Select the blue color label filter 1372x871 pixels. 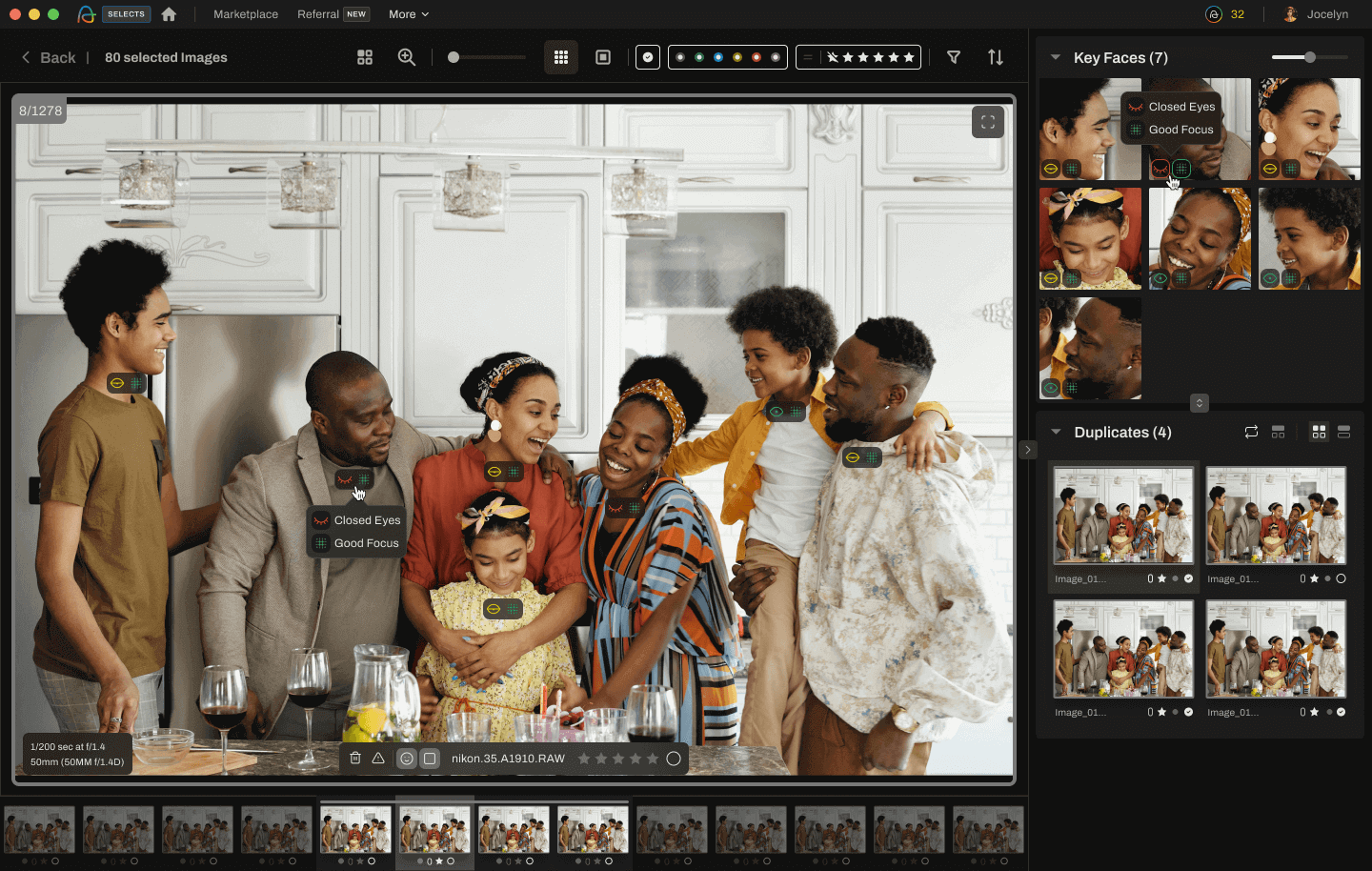click(718, 57)
